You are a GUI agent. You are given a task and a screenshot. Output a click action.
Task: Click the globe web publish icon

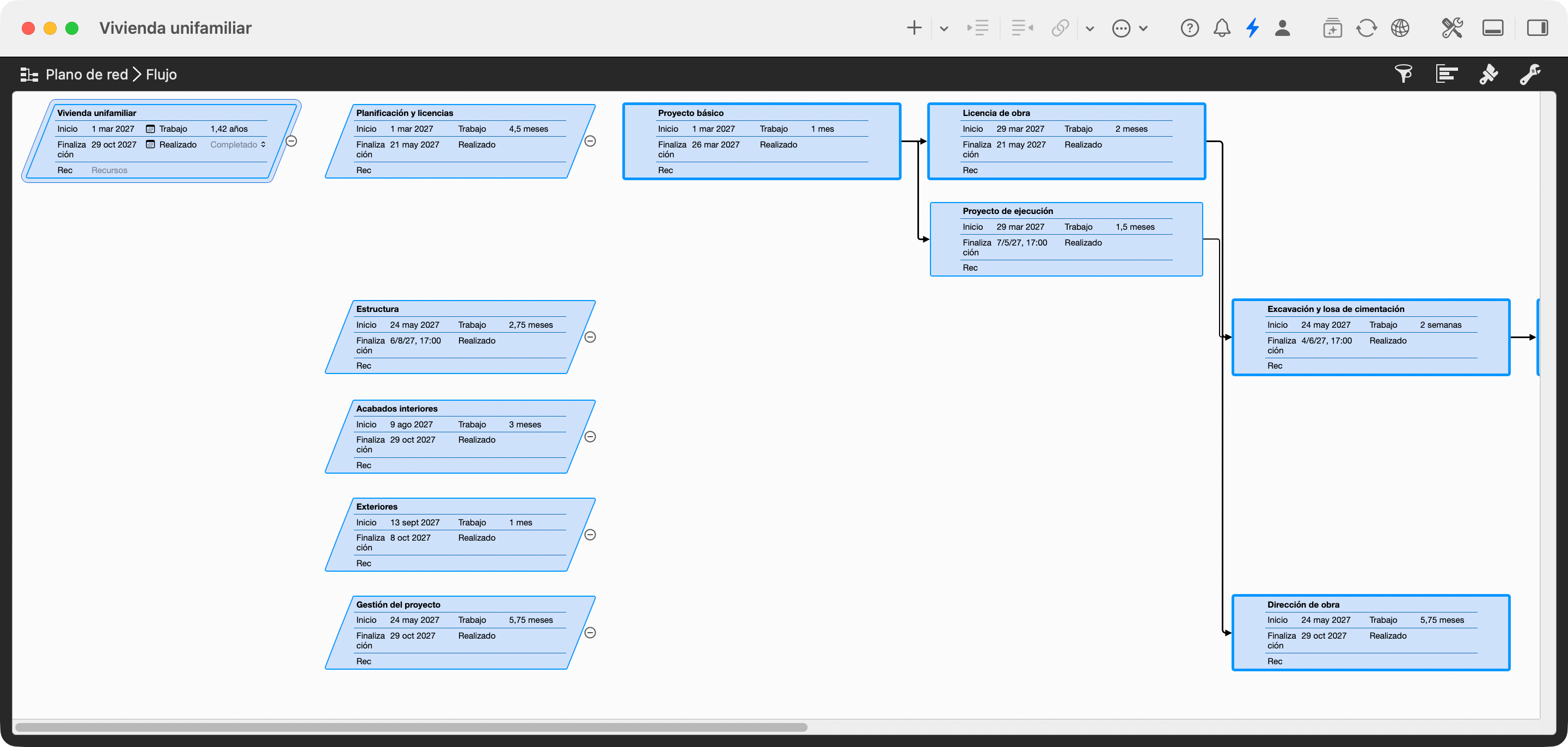[x=1400, y=28]
